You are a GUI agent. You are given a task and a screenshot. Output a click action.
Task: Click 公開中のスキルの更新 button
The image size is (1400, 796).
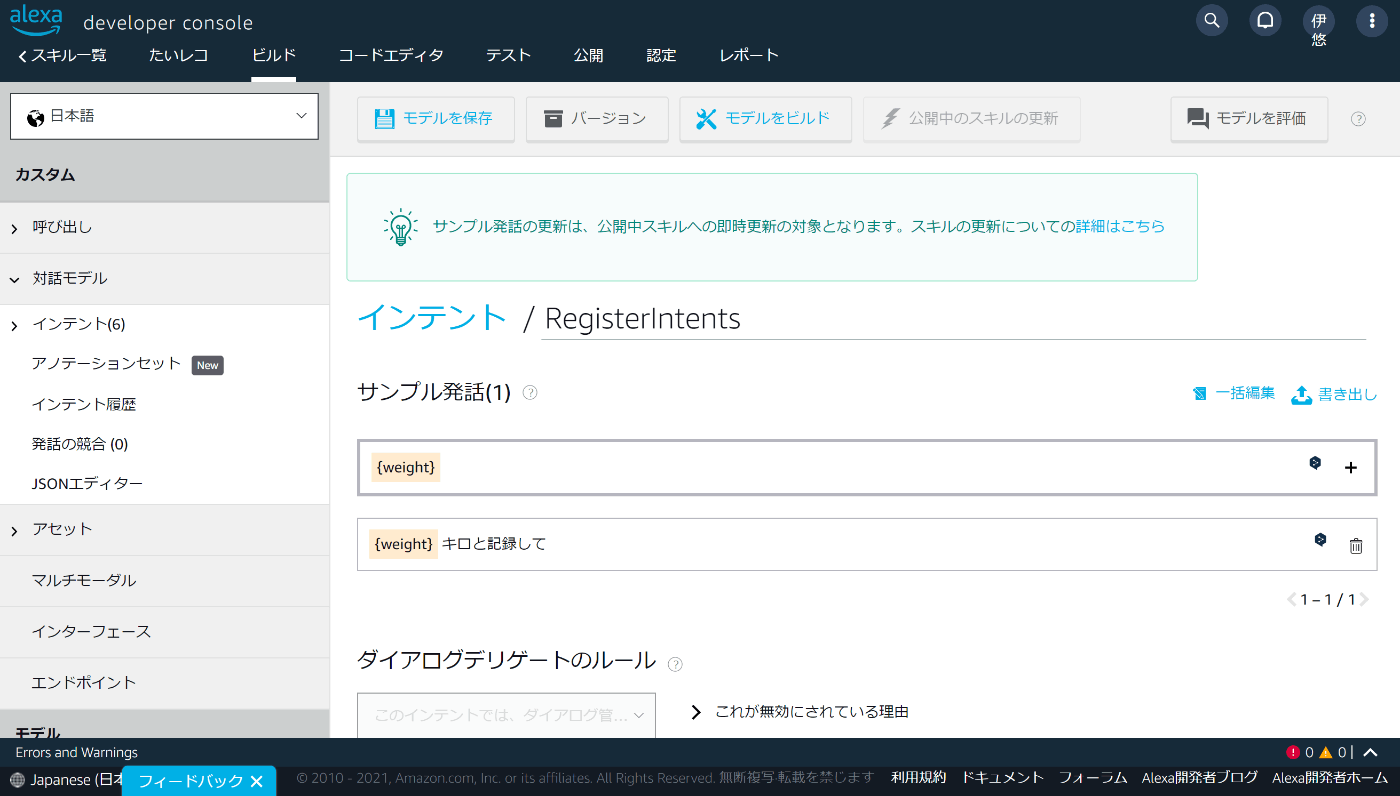[x=971, y=119]
